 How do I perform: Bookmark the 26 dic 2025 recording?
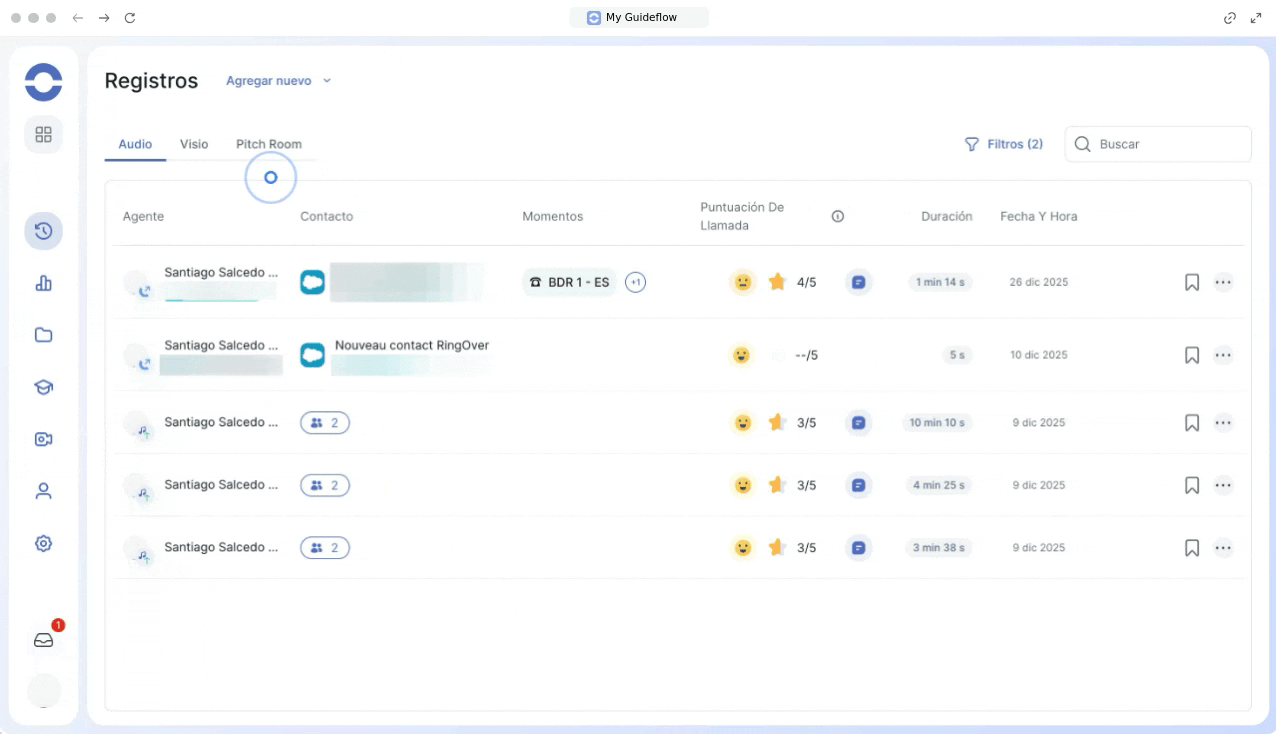[1191, 282]
